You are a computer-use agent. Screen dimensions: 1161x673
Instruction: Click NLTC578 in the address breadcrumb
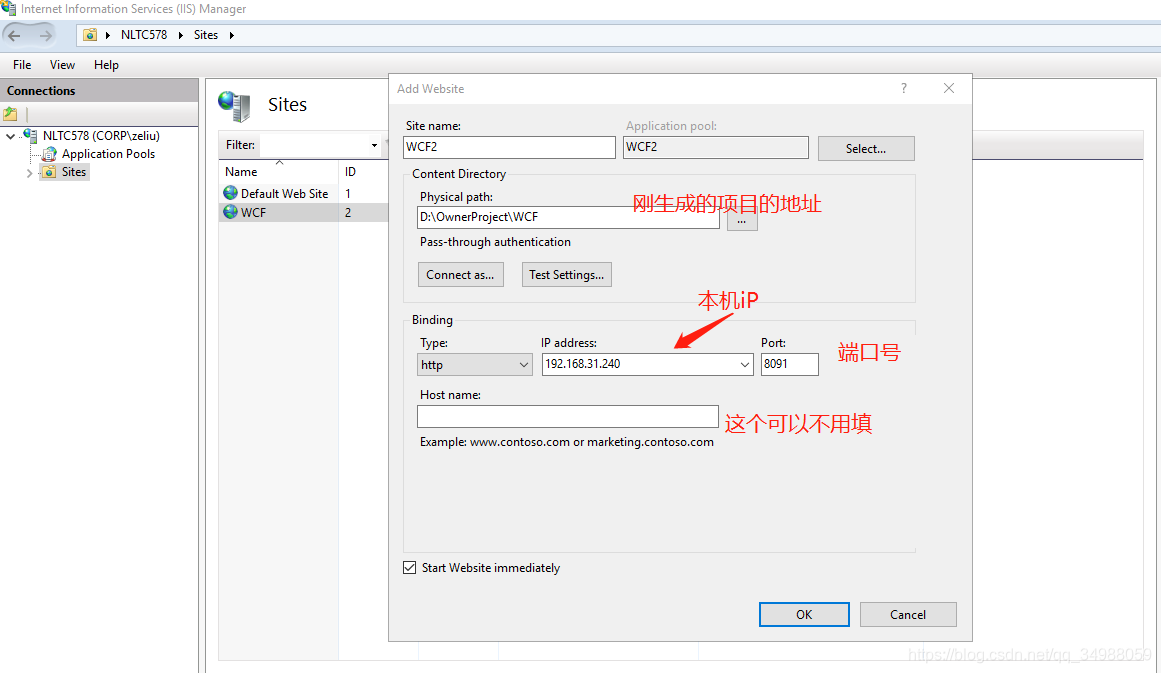click(x=144, y=35)
